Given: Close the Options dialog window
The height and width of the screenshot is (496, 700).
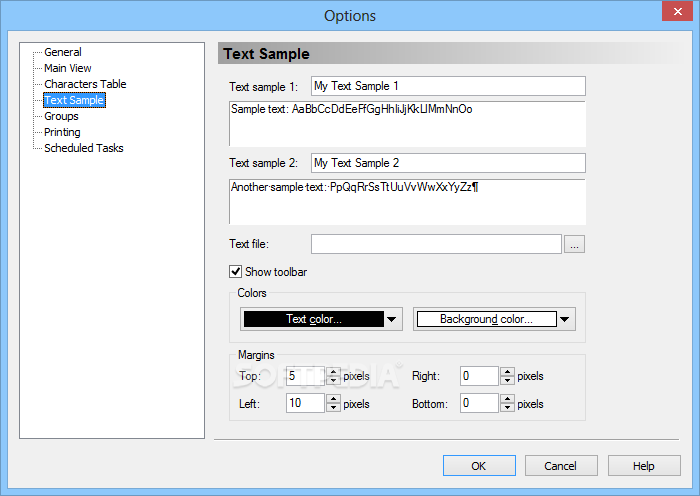Looking at the screenshot, I should (677, 11).
